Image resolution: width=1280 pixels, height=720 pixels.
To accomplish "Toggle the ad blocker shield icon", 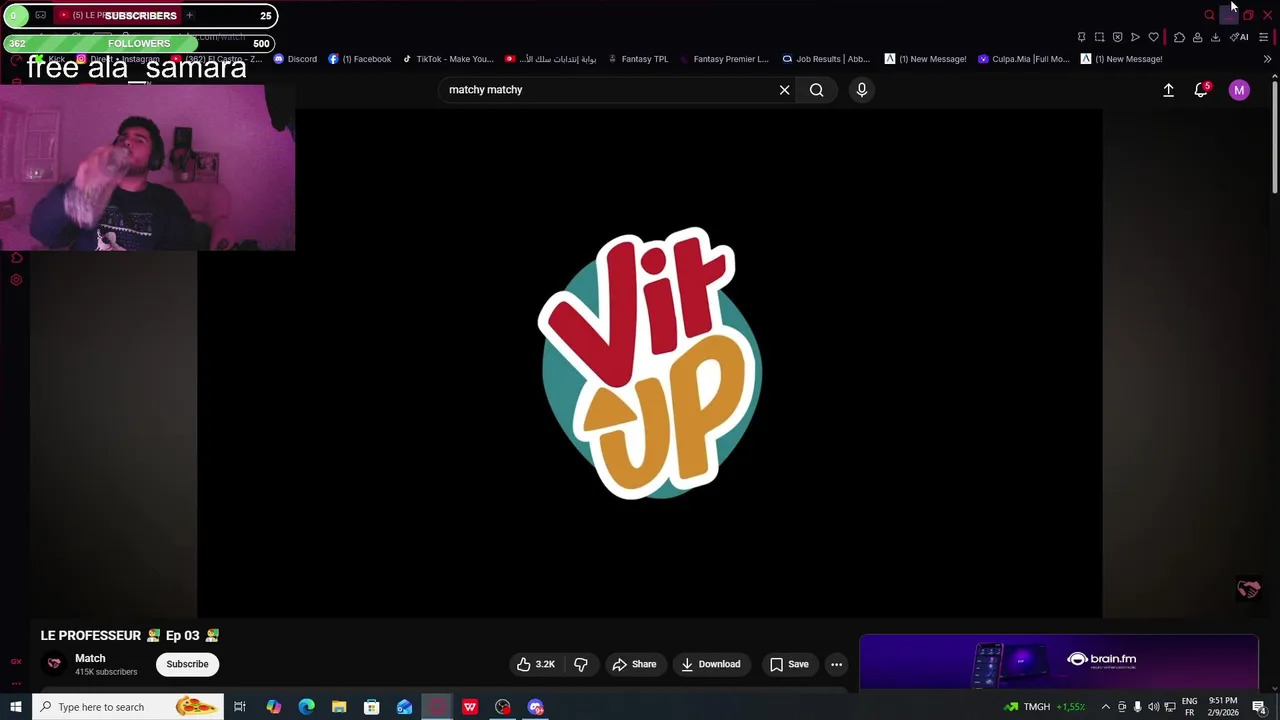I will point(1117,37).
